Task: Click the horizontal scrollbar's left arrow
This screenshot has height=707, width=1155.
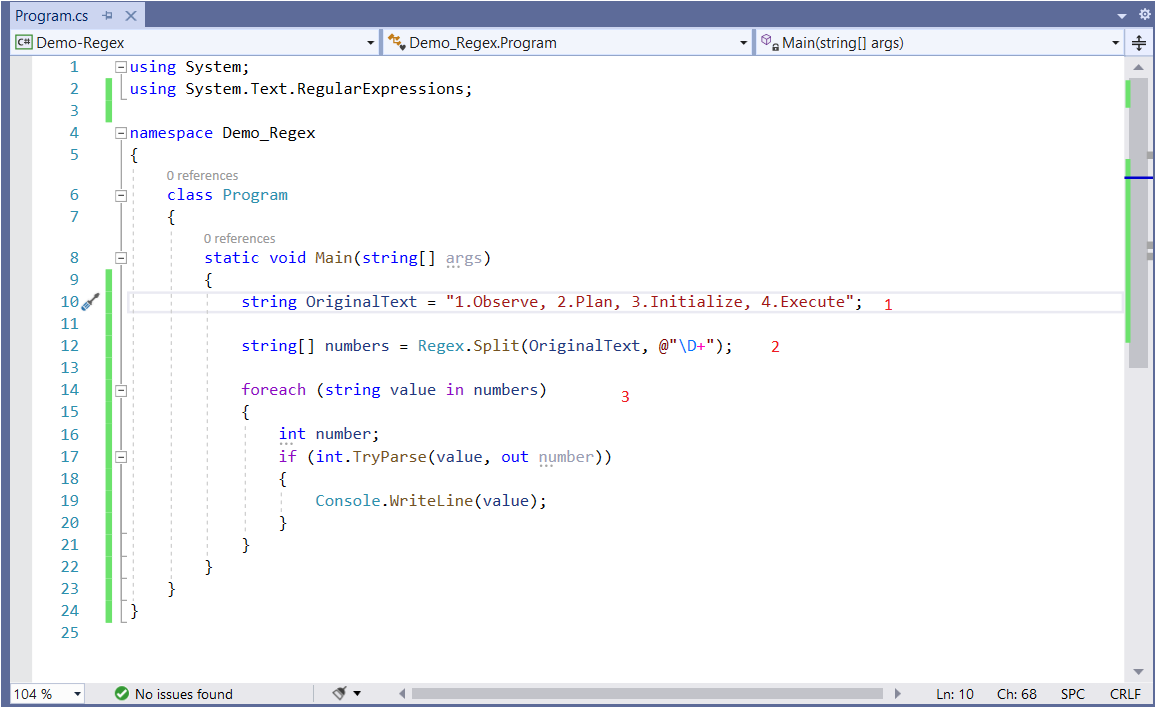Action: [x=403, y=693]
